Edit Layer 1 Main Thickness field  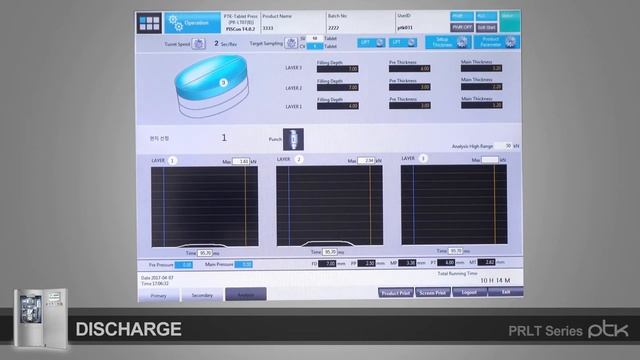pyautogui.click(x=482, y=105)
